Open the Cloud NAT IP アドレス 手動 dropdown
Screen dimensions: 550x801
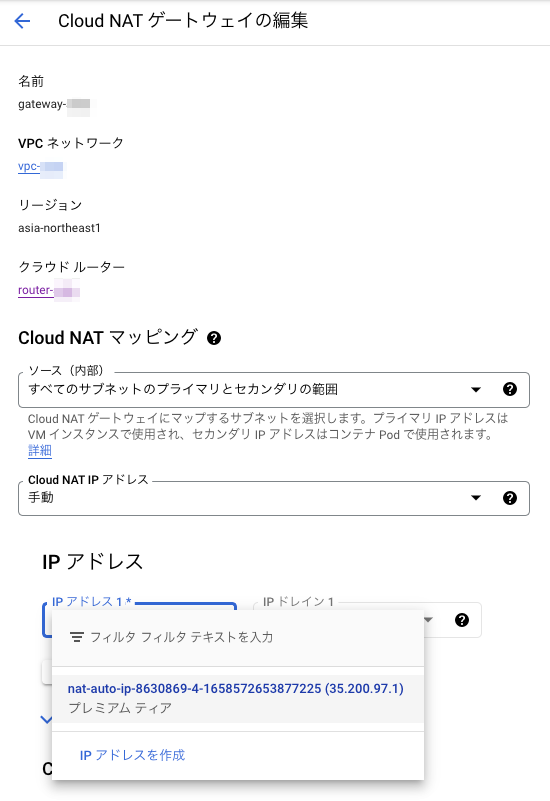click(x=274, y=498)
